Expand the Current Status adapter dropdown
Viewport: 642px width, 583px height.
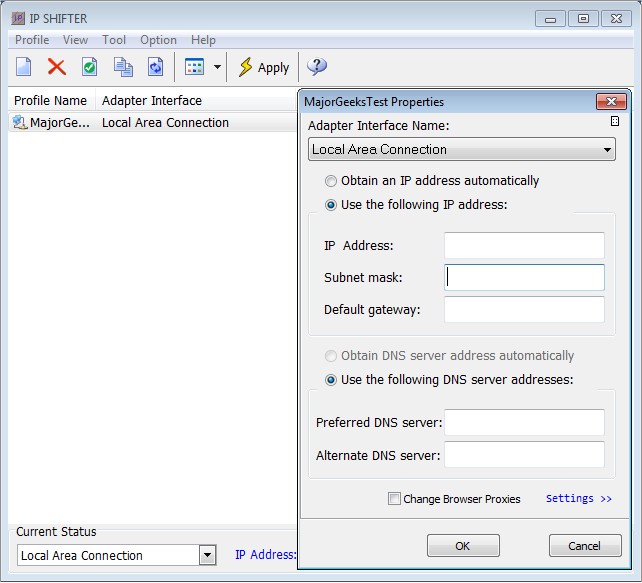(207, 555)
